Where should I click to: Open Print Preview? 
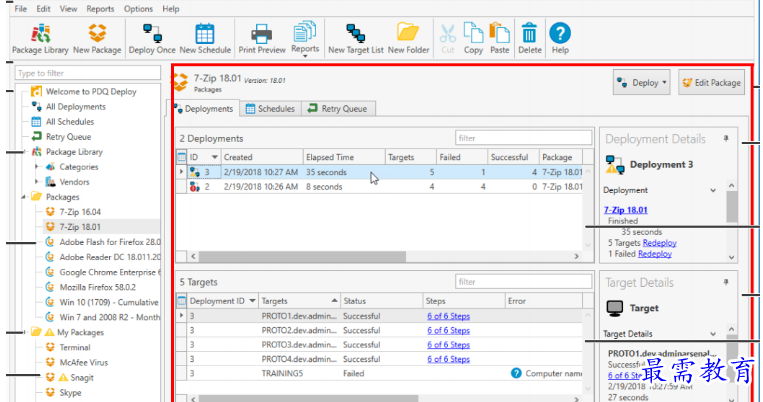tap(262, 38)
